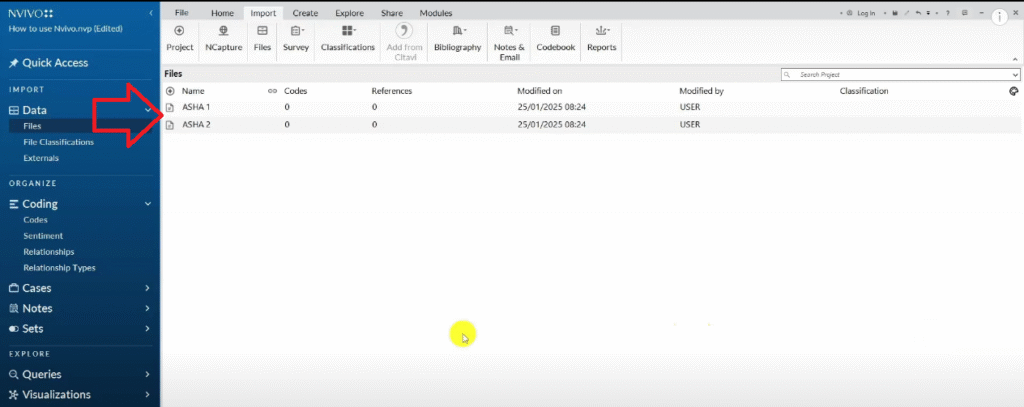Screen dimensions: 1024x407
Task: Open NVivo help question mark
Action: pyautogui.click(x=948, y=13)
